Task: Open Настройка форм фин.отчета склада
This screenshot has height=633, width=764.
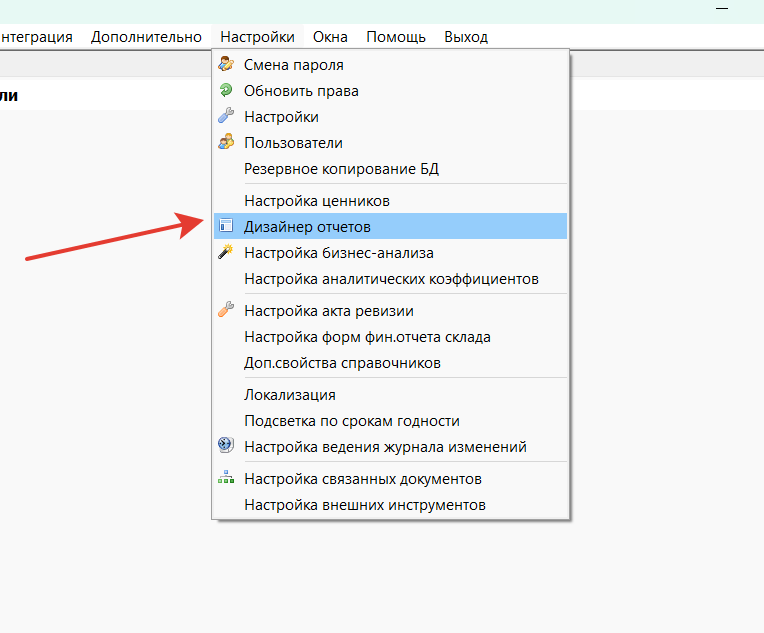Action: (367, 337)
